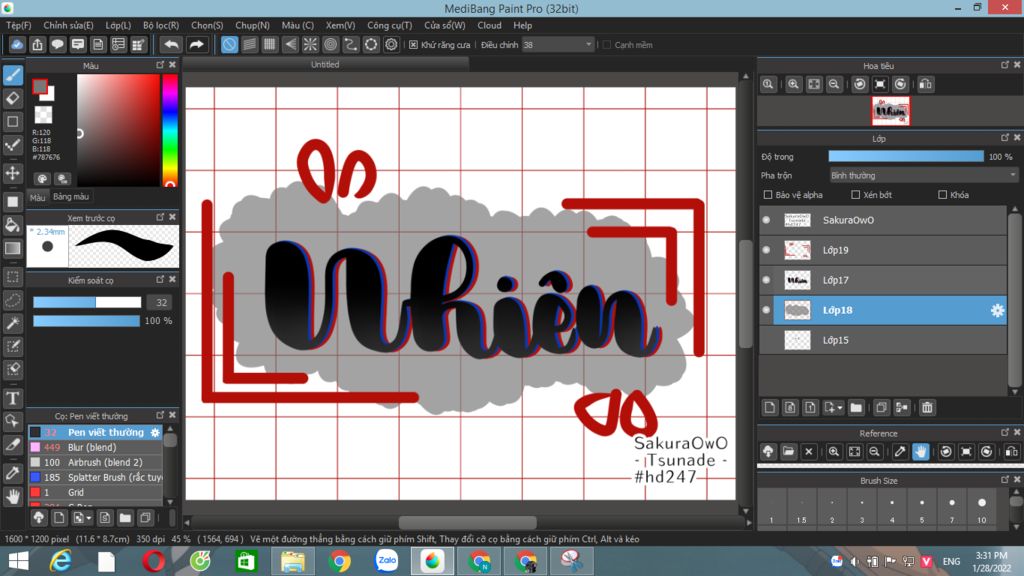The image size is (1024, 576).
Task: Select the Eraser tool
Action: [x=13, y=99]
